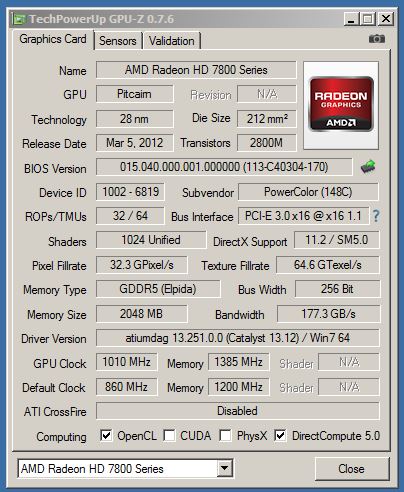Viewport: 404px width, 492px height.
Task: Click the Bus Interface question mark
Action: (x=376, y=216)
